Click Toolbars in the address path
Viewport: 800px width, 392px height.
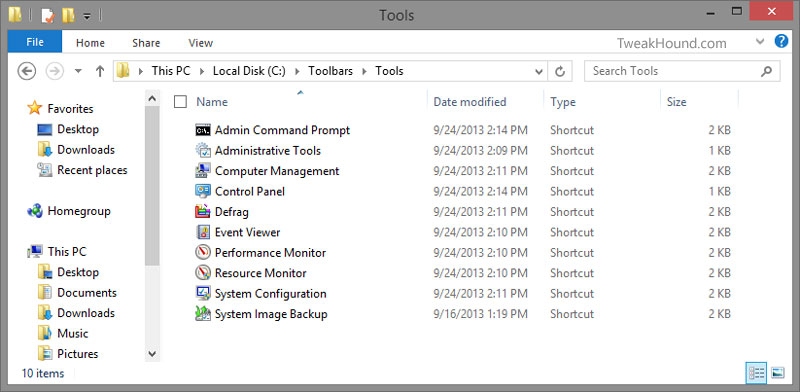[330, 71]
